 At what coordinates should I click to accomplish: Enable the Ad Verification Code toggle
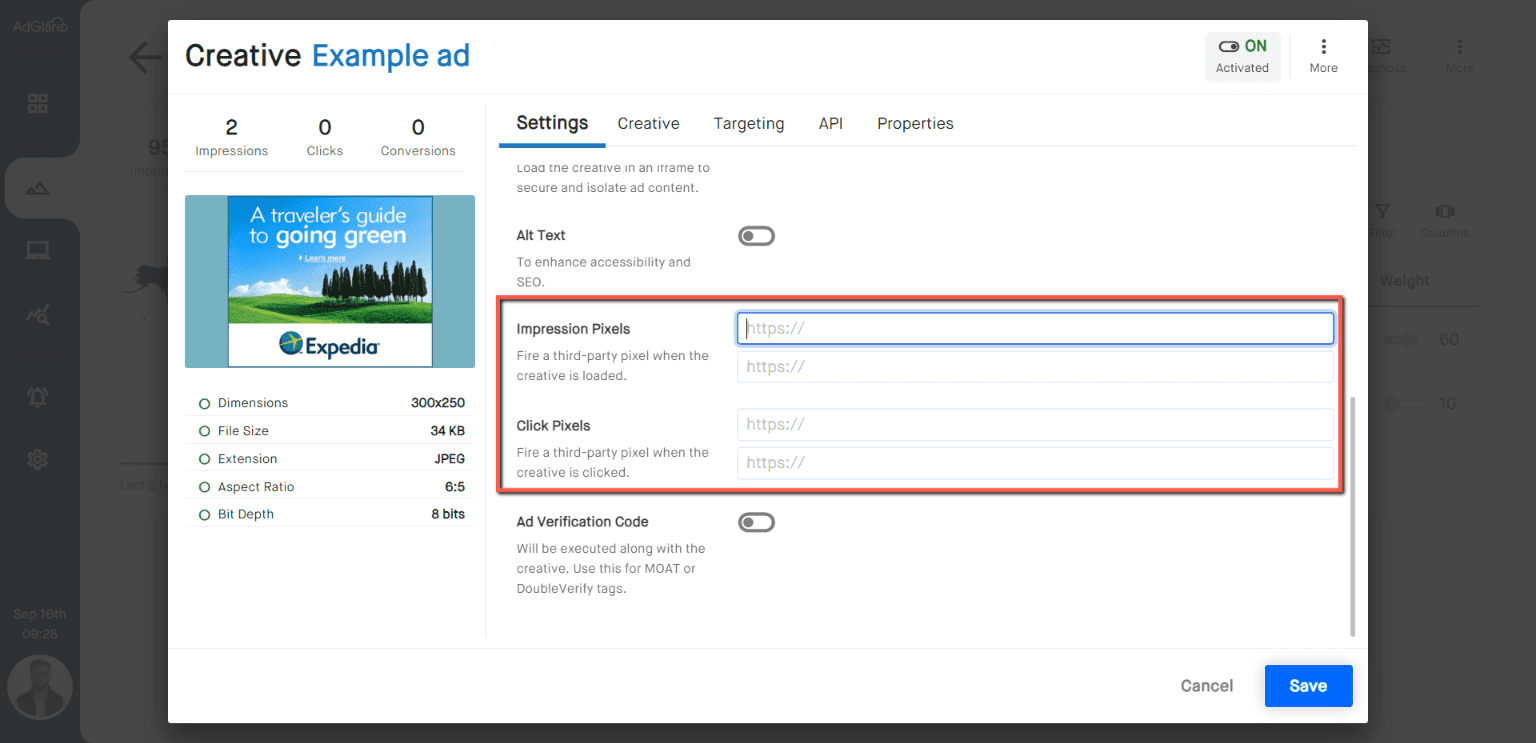coord(756,522)
